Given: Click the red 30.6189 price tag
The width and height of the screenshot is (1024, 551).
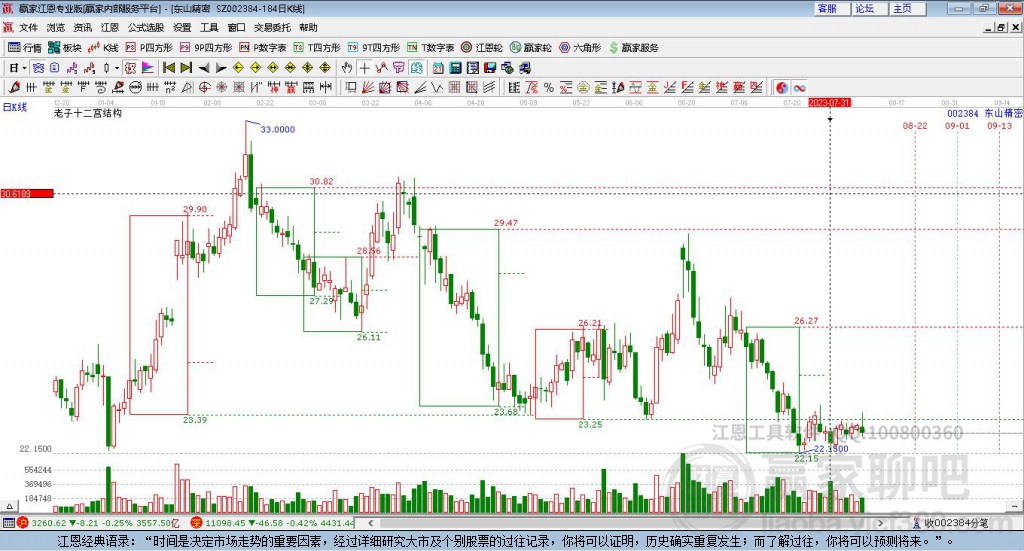Looking at the screenshot, I should 27,193.
